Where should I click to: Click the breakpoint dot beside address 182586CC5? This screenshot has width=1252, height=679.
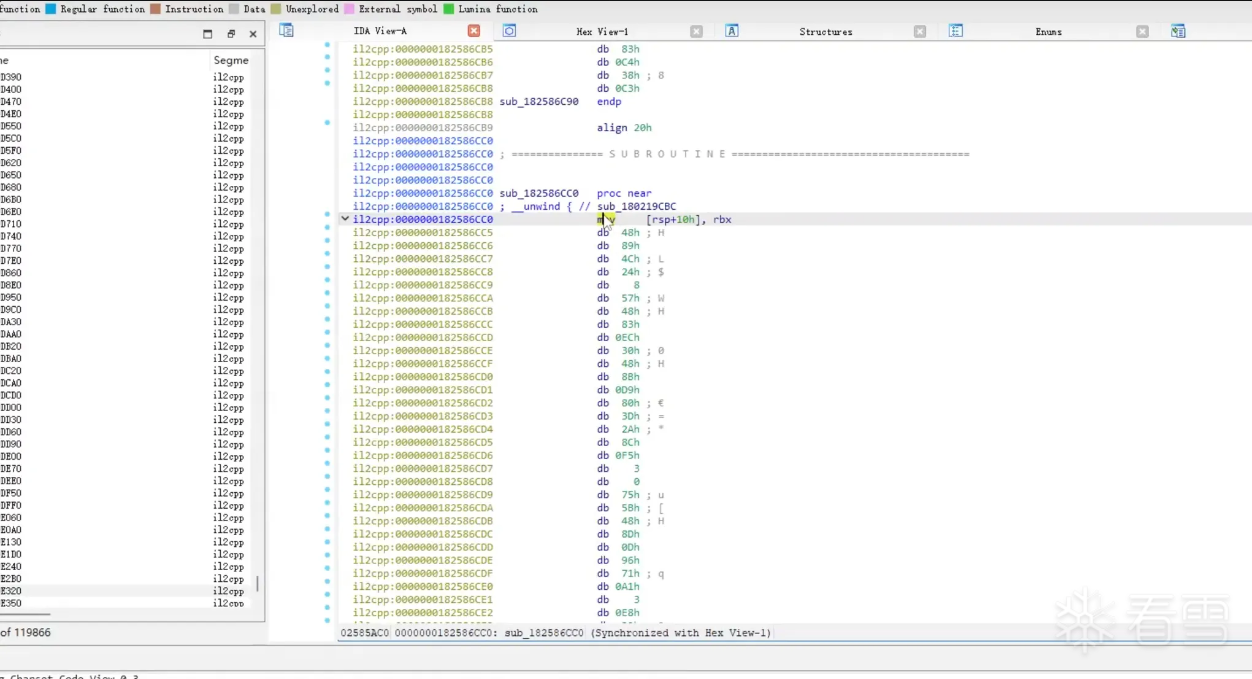tap(327, 229)
